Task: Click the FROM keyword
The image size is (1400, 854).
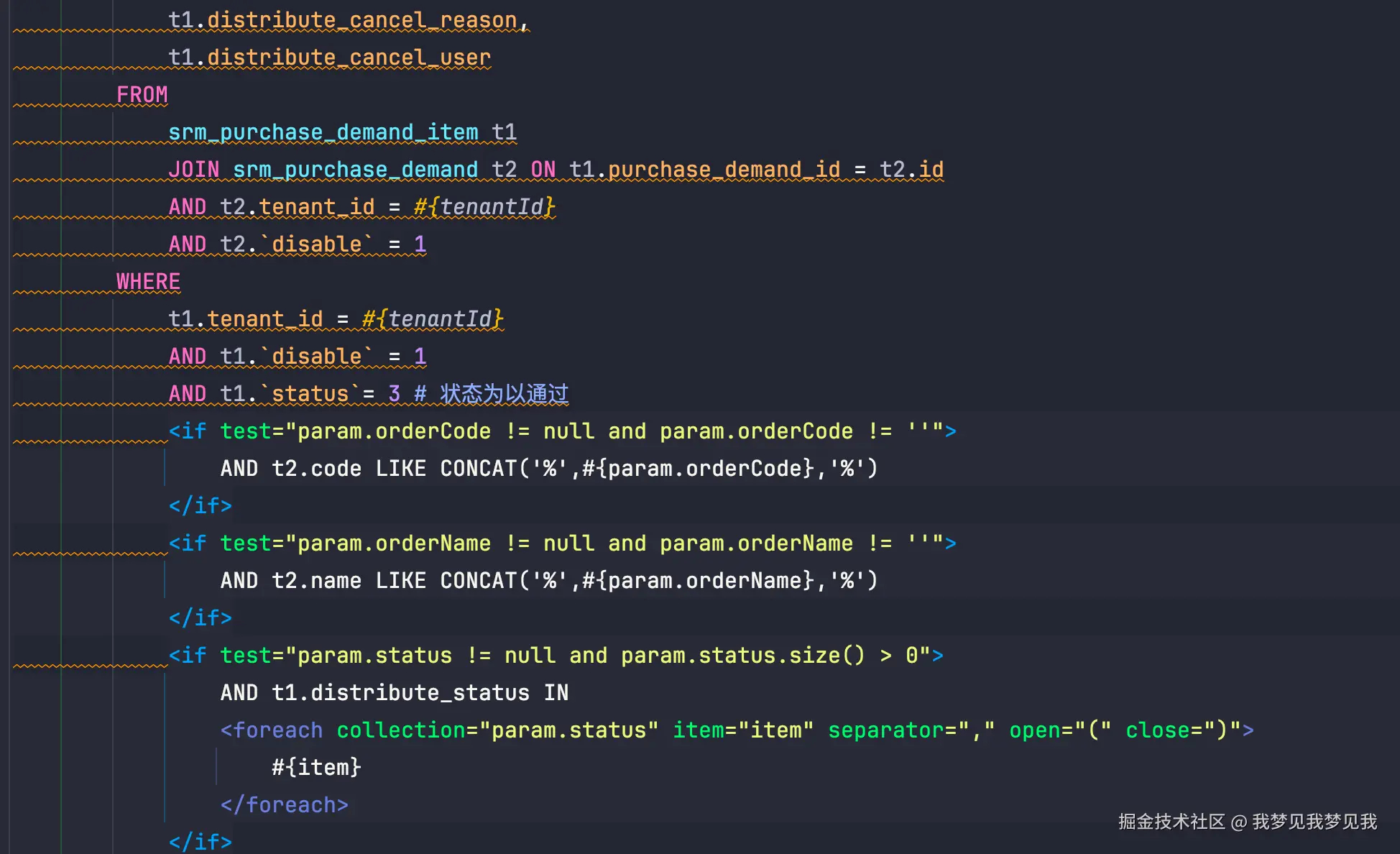Action: click(142, 95)
